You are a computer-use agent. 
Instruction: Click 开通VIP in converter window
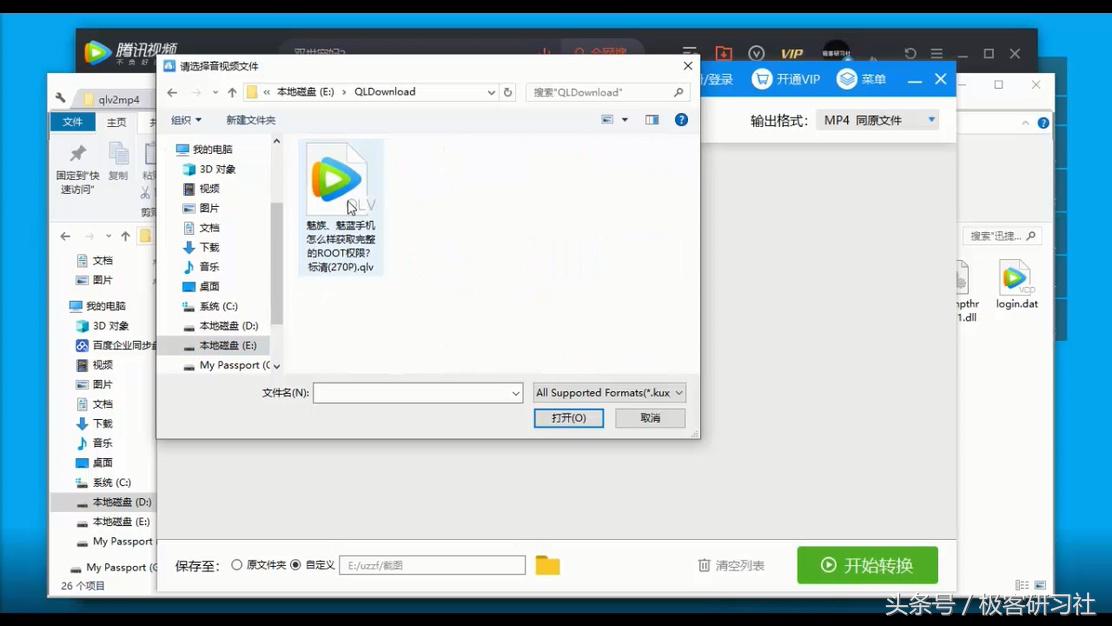pyautogui.click(x=786, y=79)
